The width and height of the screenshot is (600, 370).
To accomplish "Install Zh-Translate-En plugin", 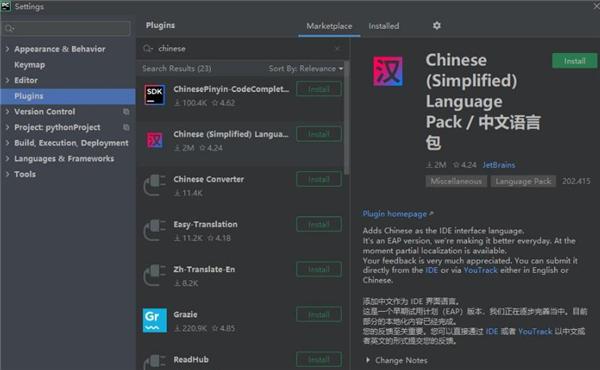I will [x=319, y=270].
